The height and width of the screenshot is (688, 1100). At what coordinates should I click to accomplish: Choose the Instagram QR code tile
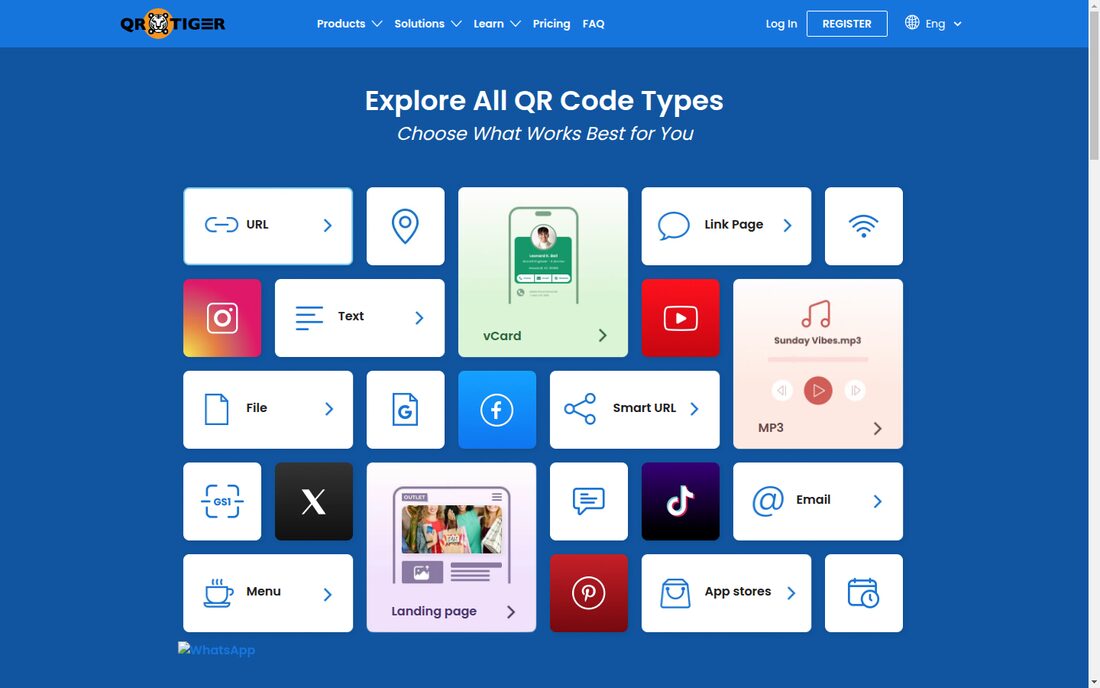click(x=222, y=318)
